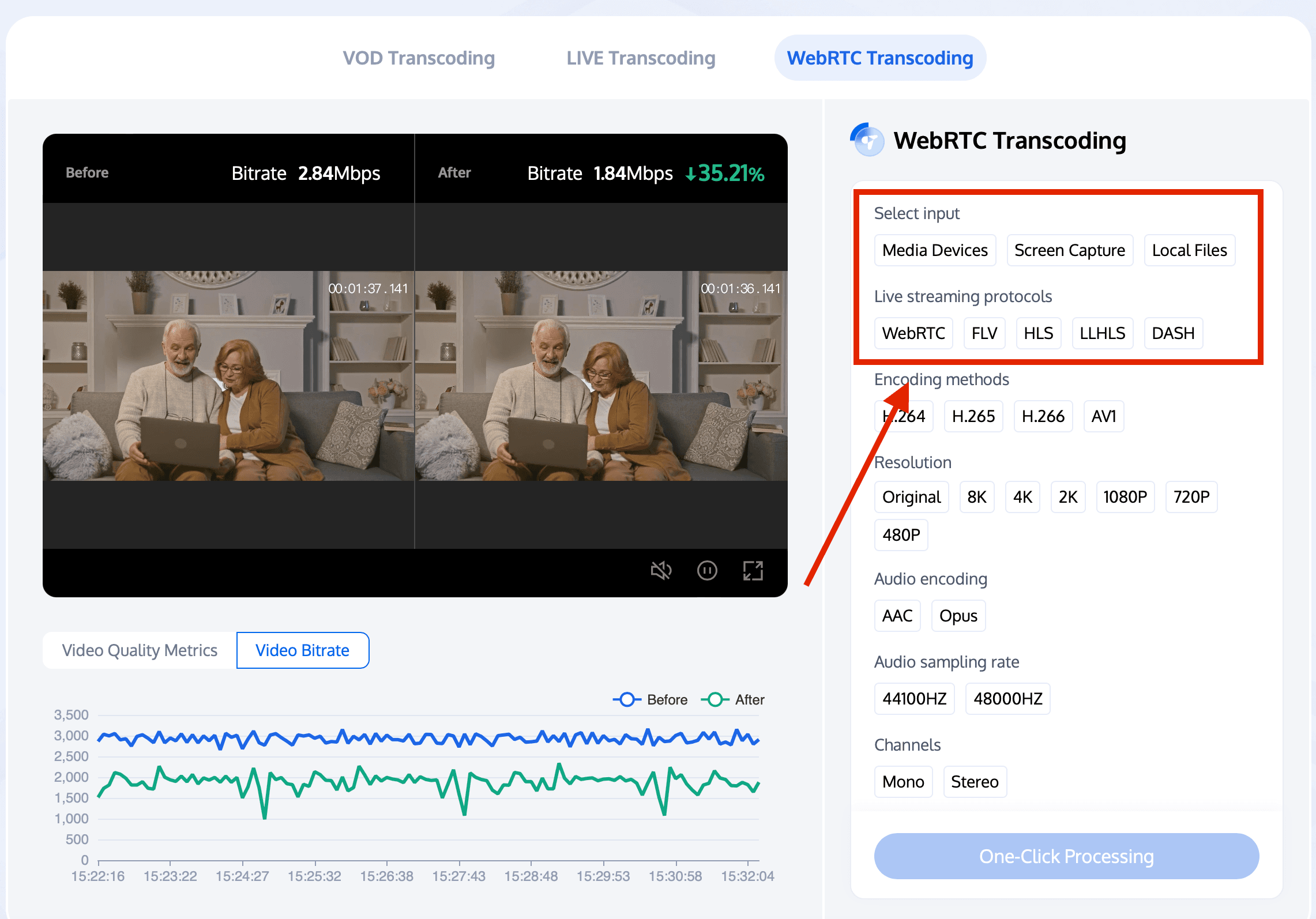Select FLV live streaming protocol
Image resolution: width=1316 pixels, height=919 pixels.
(984, 333)
